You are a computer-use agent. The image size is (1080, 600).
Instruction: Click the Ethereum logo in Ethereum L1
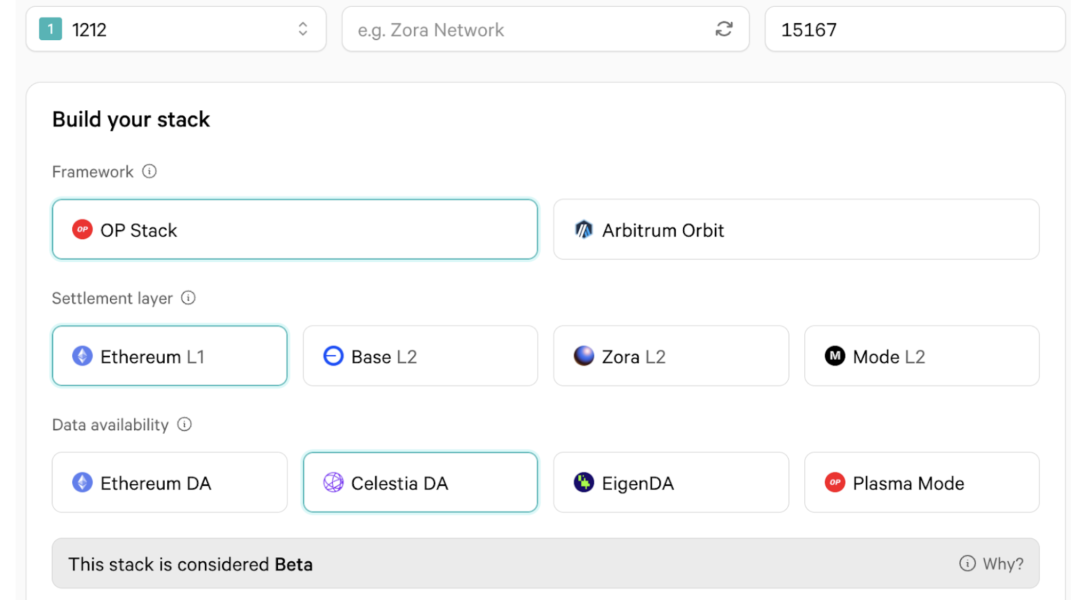click(82, 355)
